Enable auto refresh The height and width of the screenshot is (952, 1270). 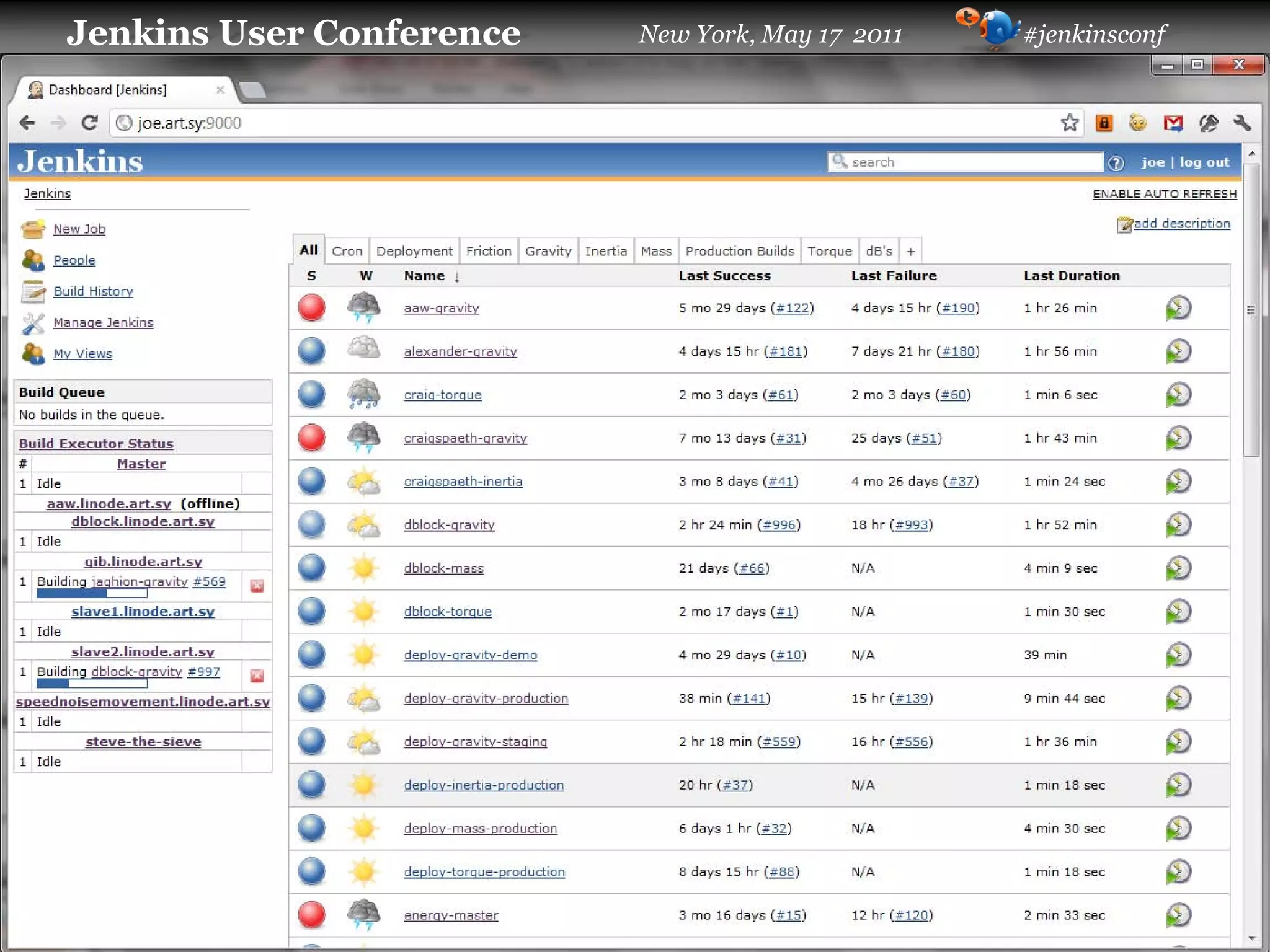1164,194
